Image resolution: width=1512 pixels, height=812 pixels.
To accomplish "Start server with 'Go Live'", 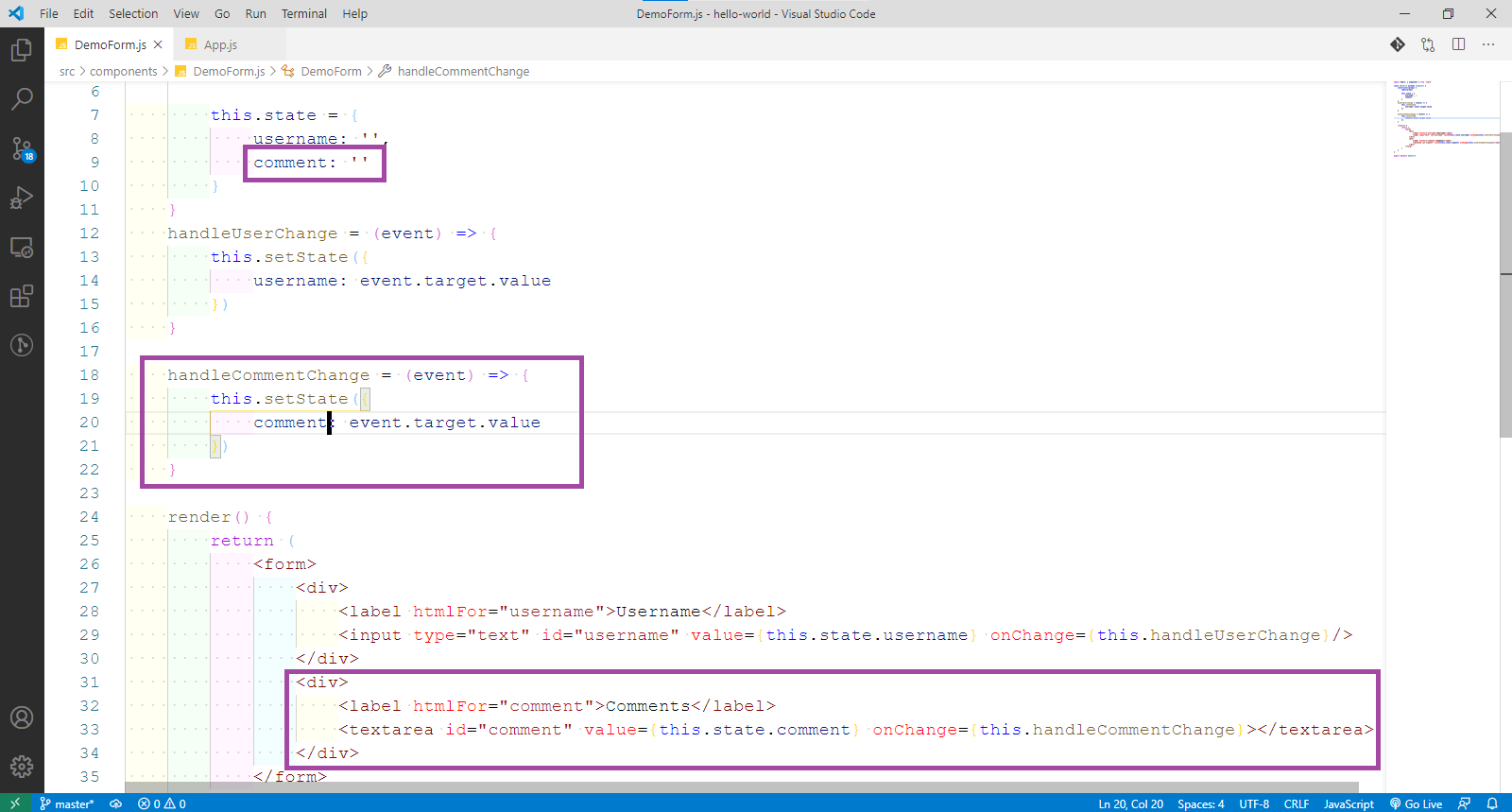I will (x=1416, y=803).
